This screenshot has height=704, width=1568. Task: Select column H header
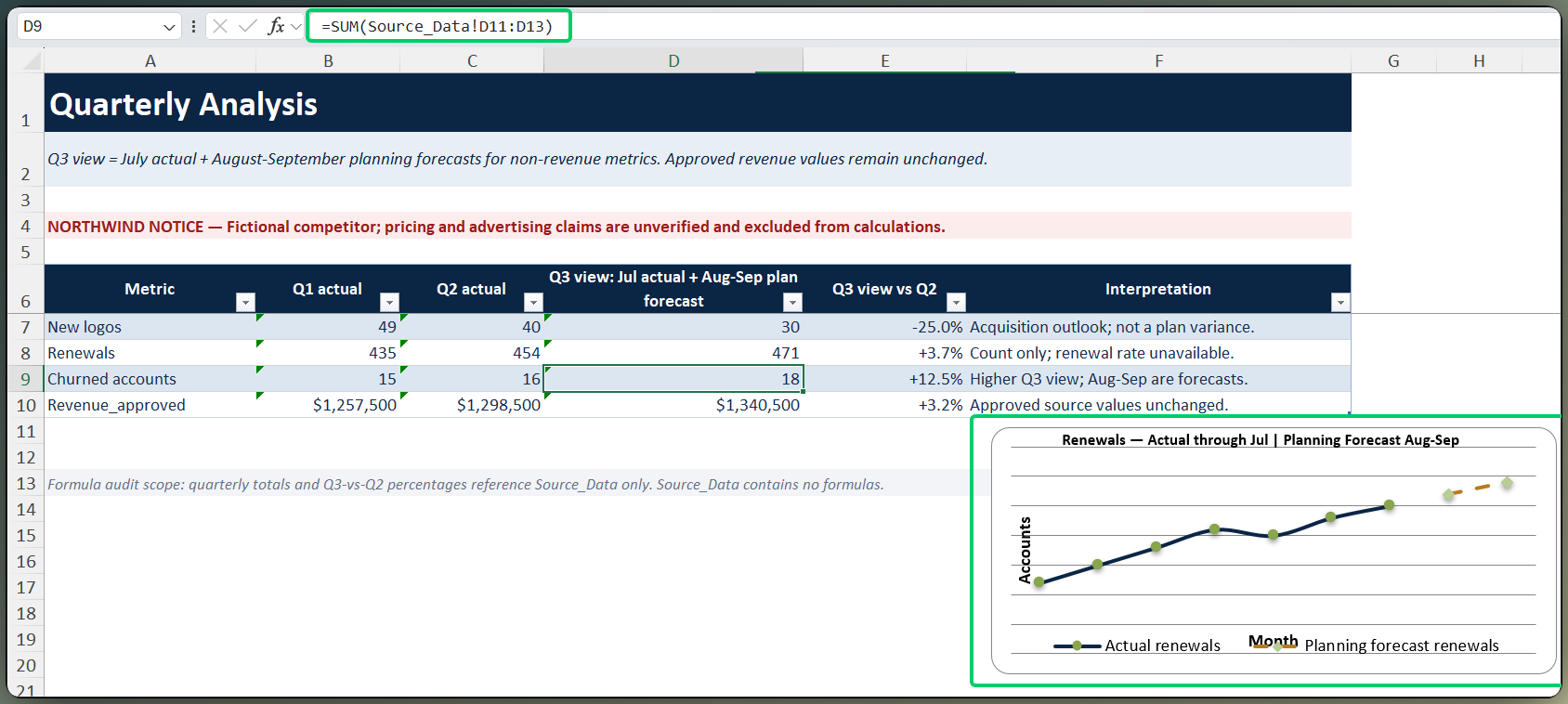click(x=1479, y=61)
